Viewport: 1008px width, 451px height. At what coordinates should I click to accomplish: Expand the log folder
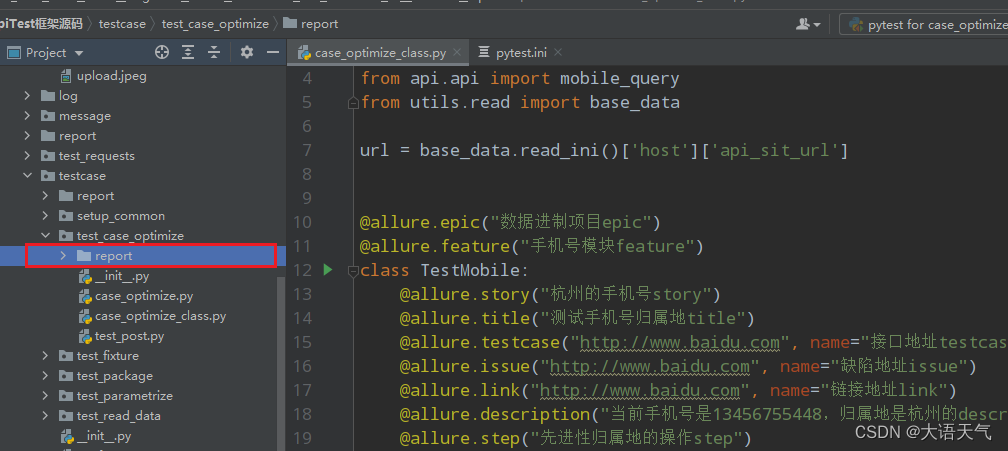pos(27,96)
